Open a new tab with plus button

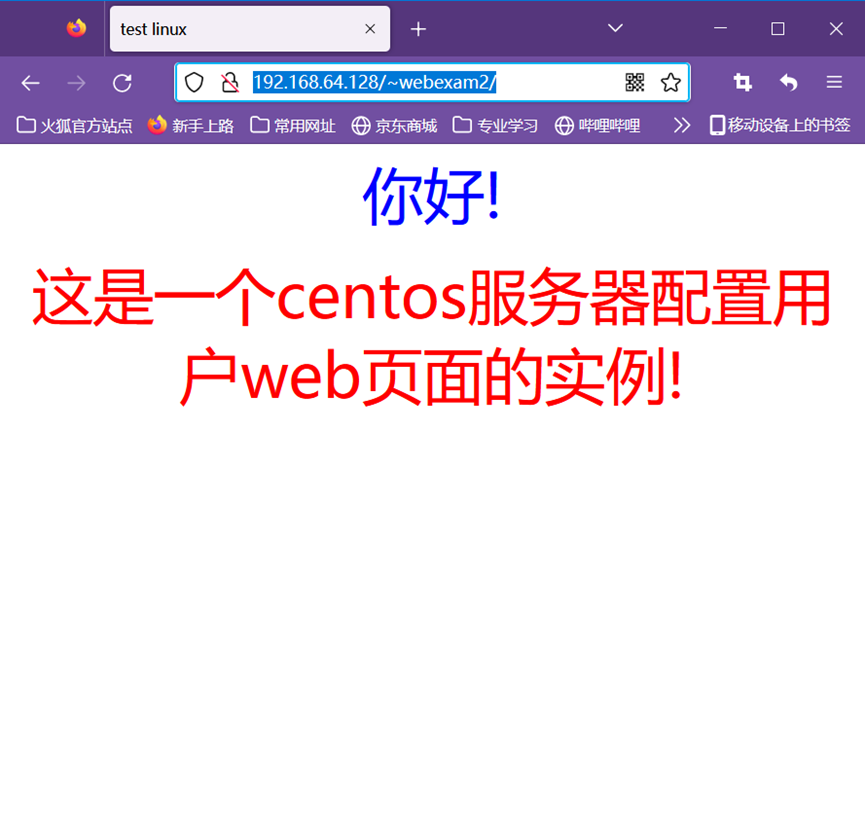418,29
